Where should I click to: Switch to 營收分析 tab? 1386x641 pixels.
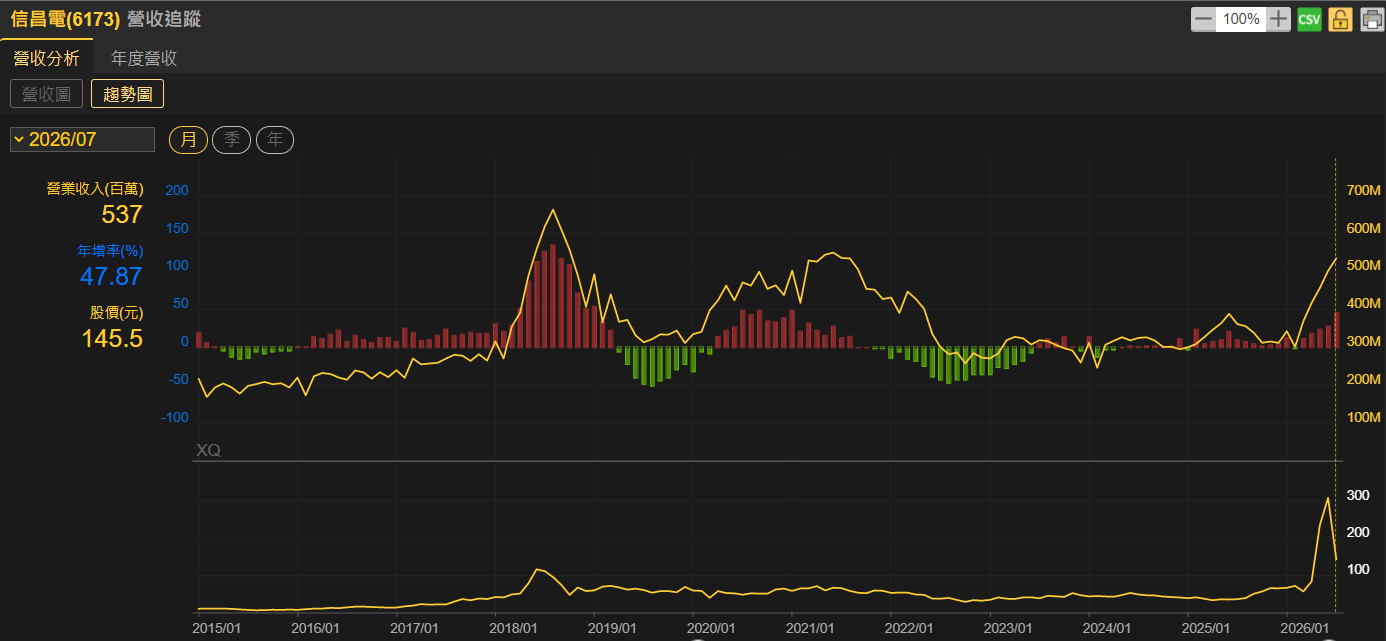46,58
